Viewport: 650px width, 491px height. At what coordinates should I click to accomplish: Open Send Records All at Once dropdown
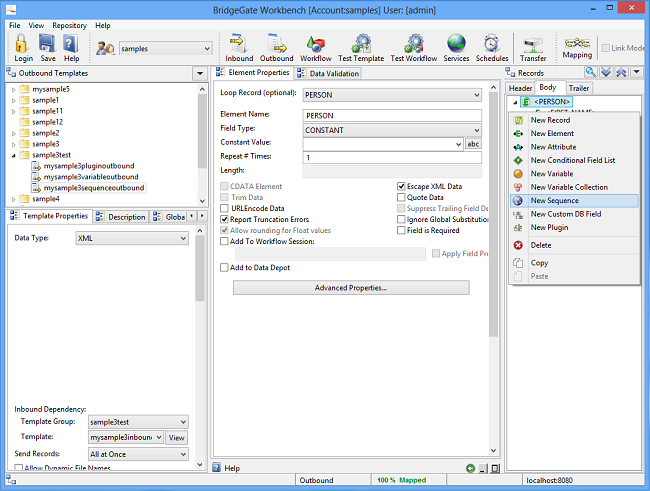(x=138, y=455)
